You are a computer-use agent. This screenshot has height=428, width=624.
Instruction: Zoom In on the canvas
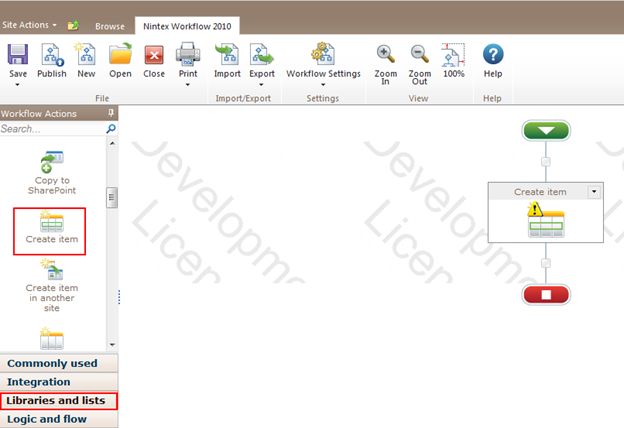click(x=386, y=64)
